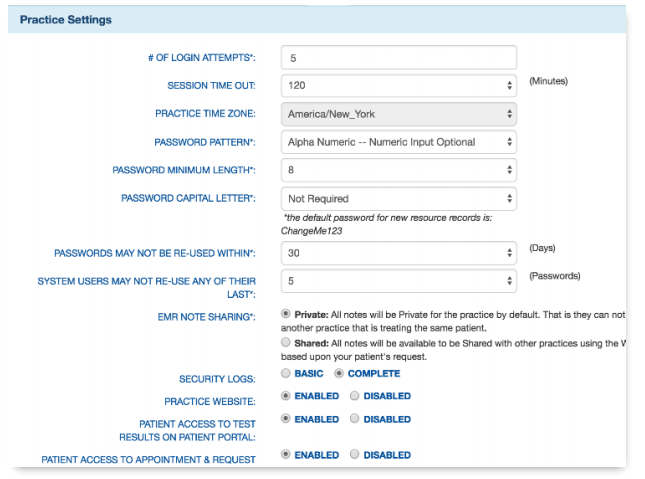
Task: Click the # of Login Attempts field
Action: (398, 58)
